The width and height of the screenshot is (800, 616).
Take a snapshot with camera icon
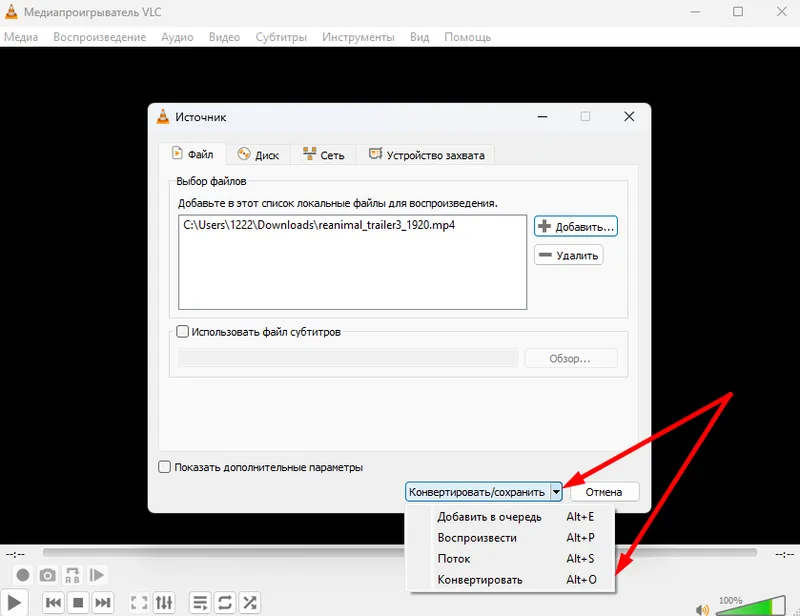47,575
